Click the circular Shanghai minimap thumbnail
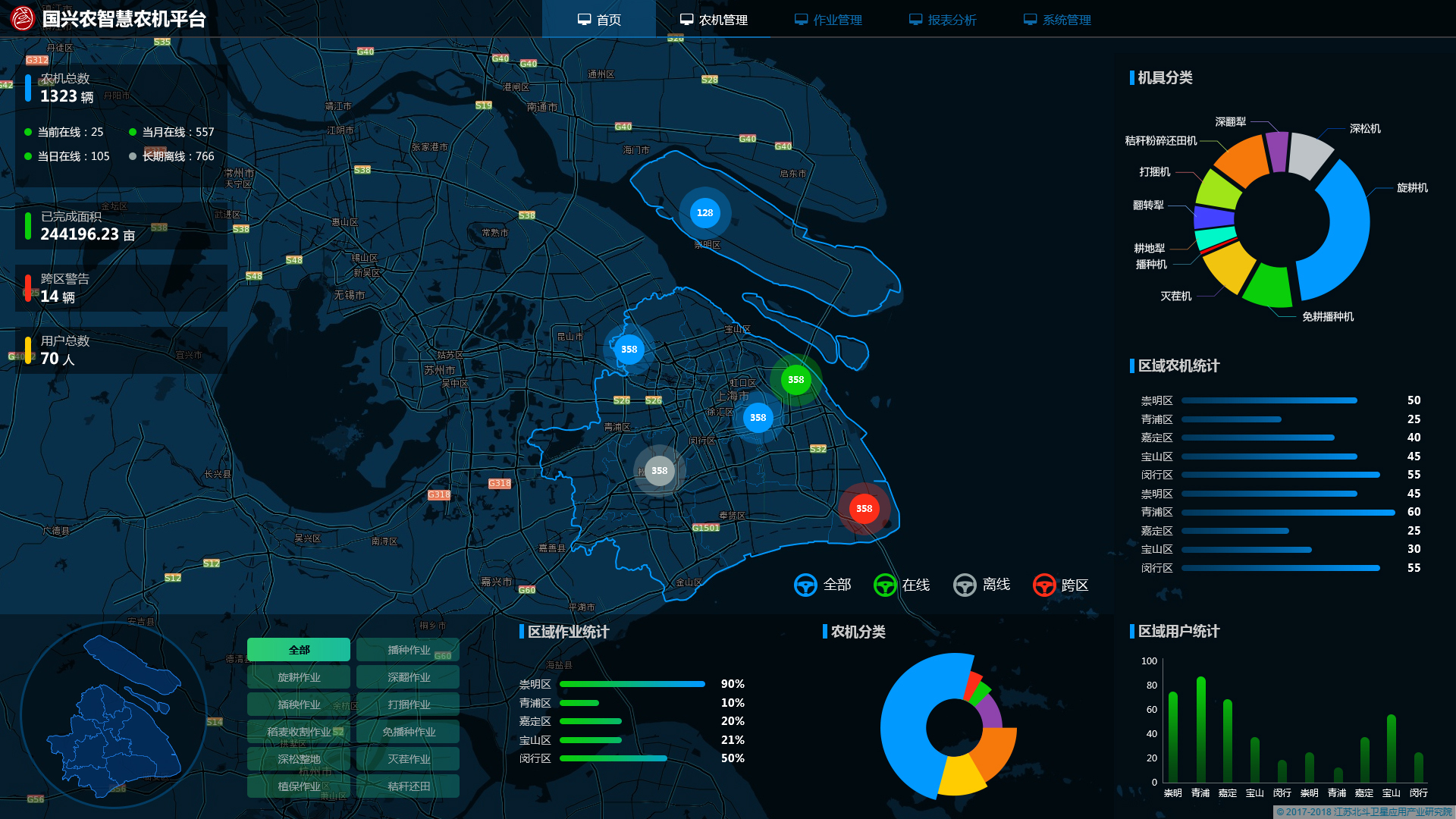Screen dimensions: 1456x819 coord(114,715)
